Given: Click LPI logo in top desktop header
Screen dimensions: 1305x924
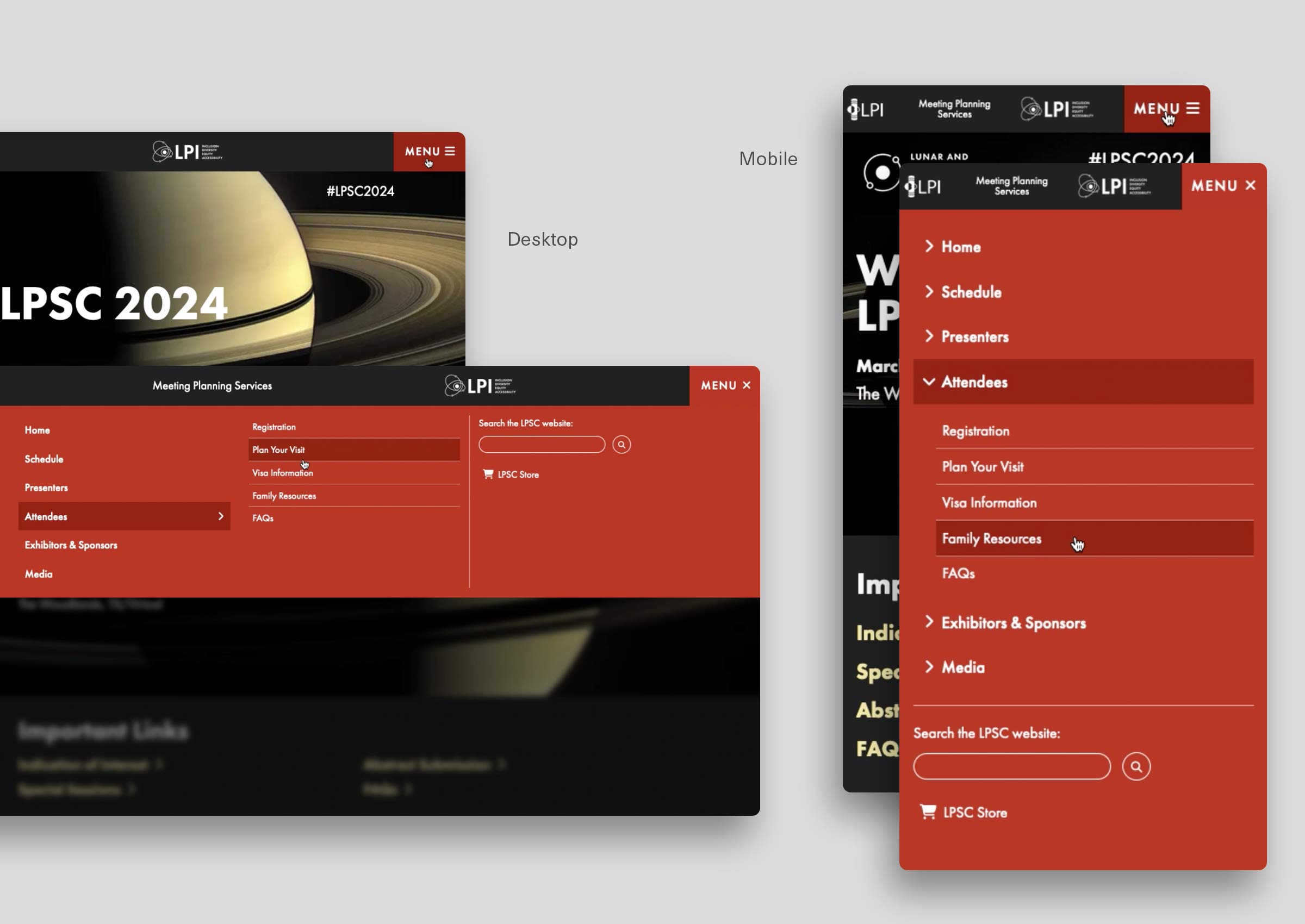Looking at the screenshot, I should (x=187, y=151).
